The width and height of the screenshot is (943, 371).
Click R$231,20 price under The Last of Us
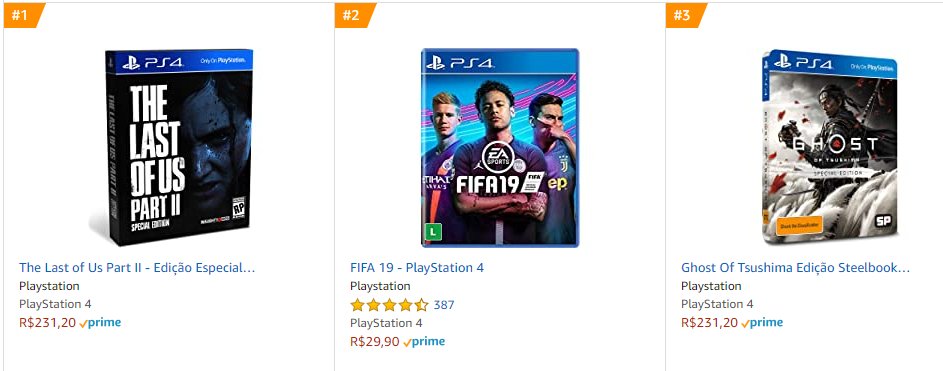[x=48, y=323]
